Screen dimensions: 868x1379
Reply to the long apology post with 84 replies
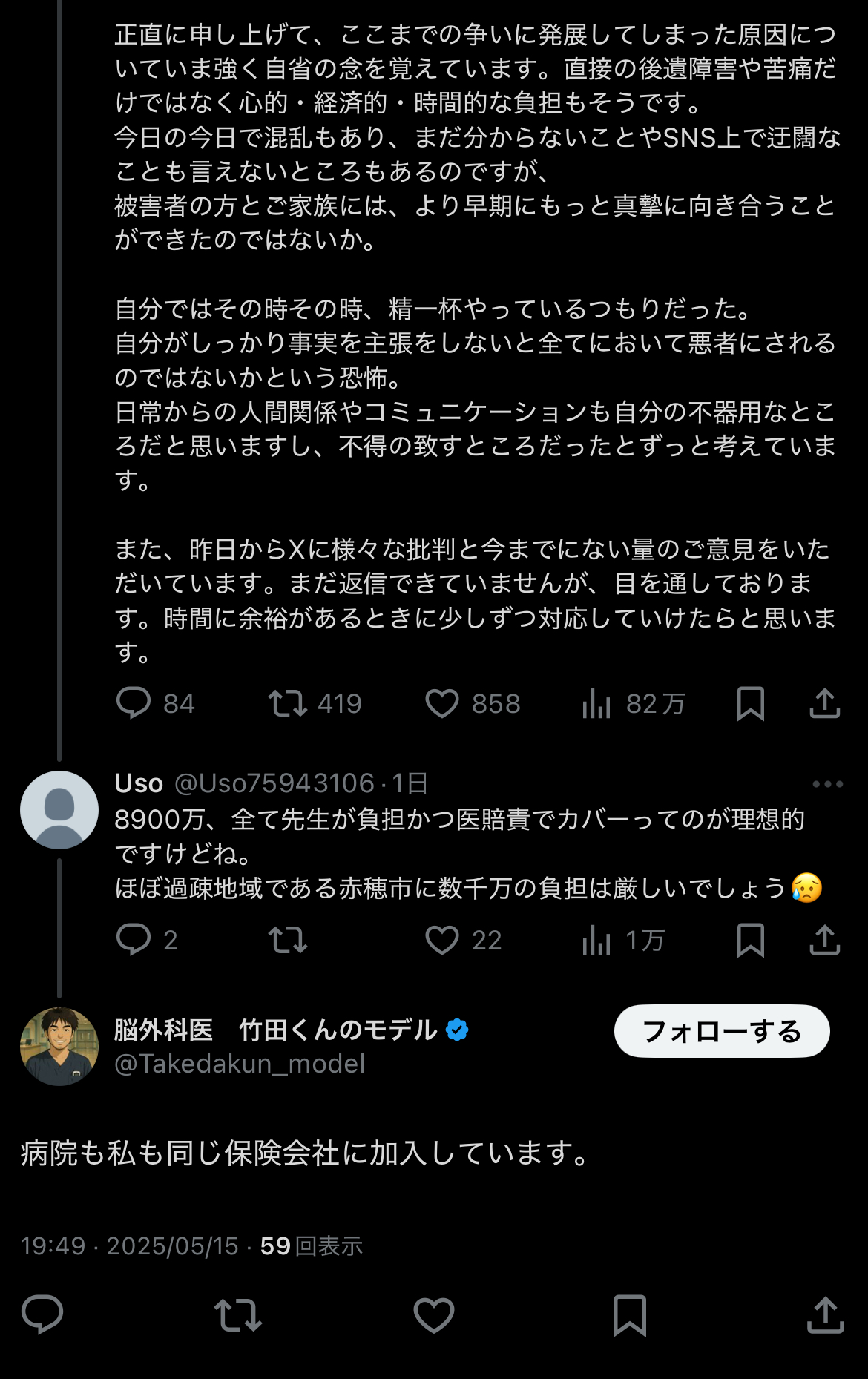(x=134, y=703)
